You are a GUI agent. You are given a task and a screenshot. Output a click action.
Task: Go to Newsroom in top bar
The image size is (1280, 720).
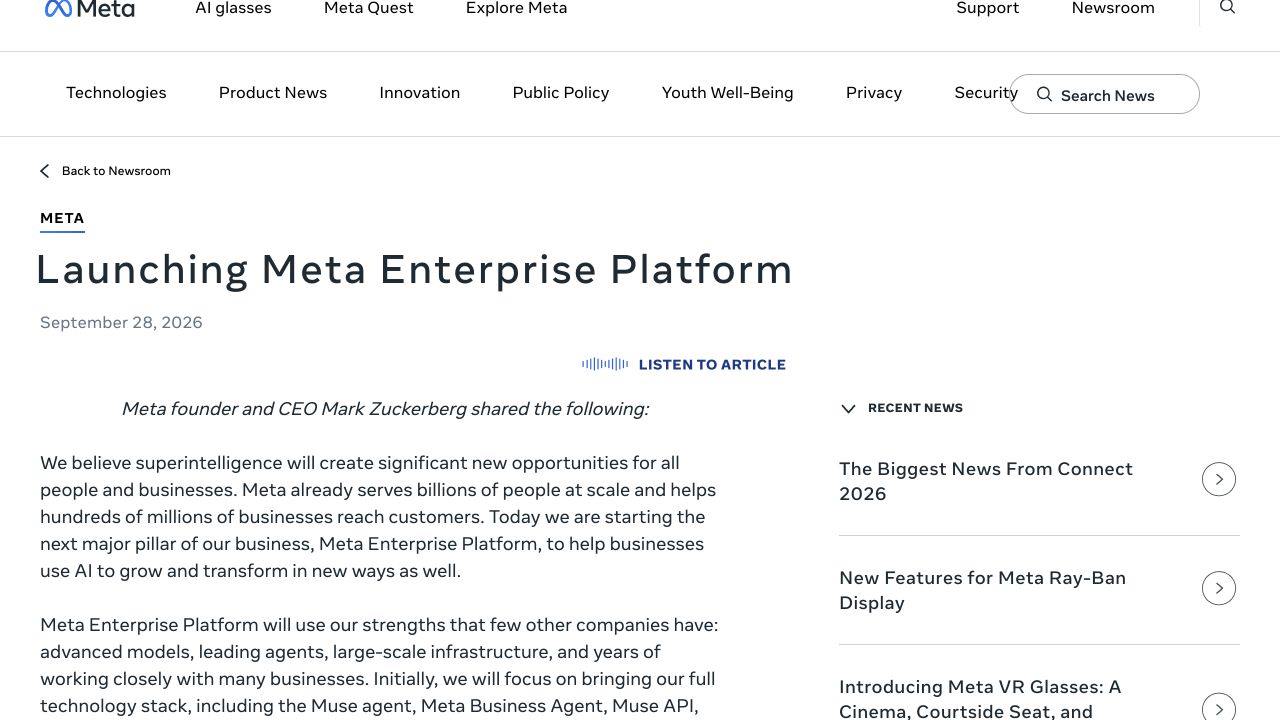pos(1113,8)
